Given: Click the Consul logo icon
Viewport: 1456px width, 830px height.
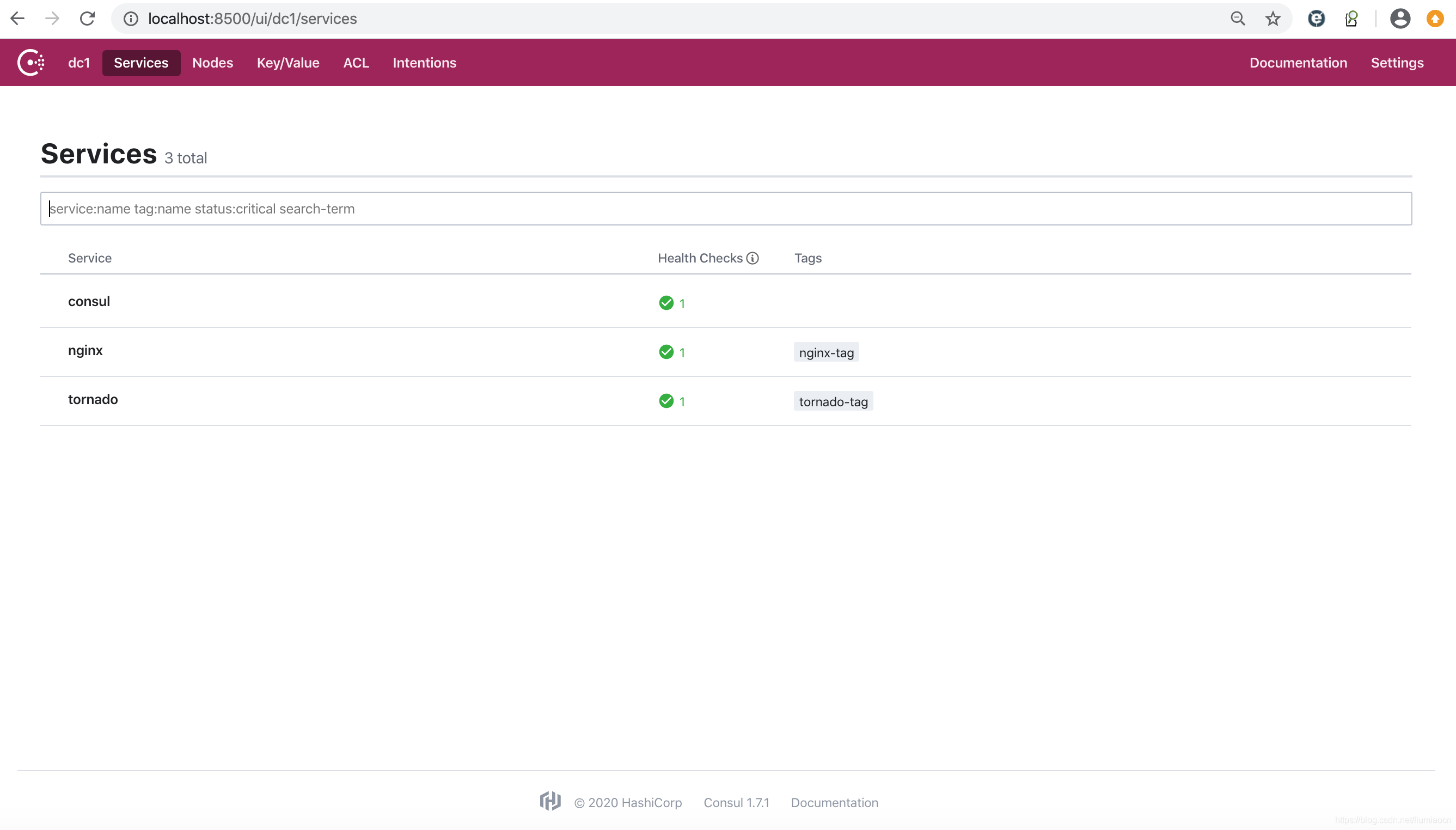Looking at the screenshot, I should (x=31, y=63).
